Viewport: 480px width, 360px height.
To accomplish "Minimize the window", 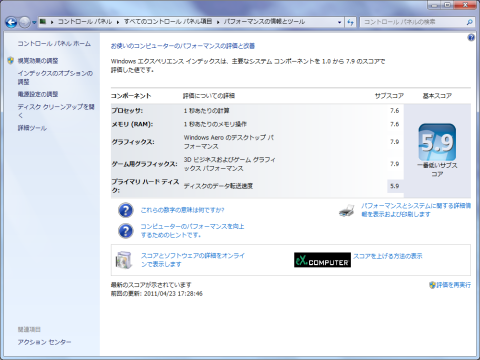I will click(x=434, y=5).
